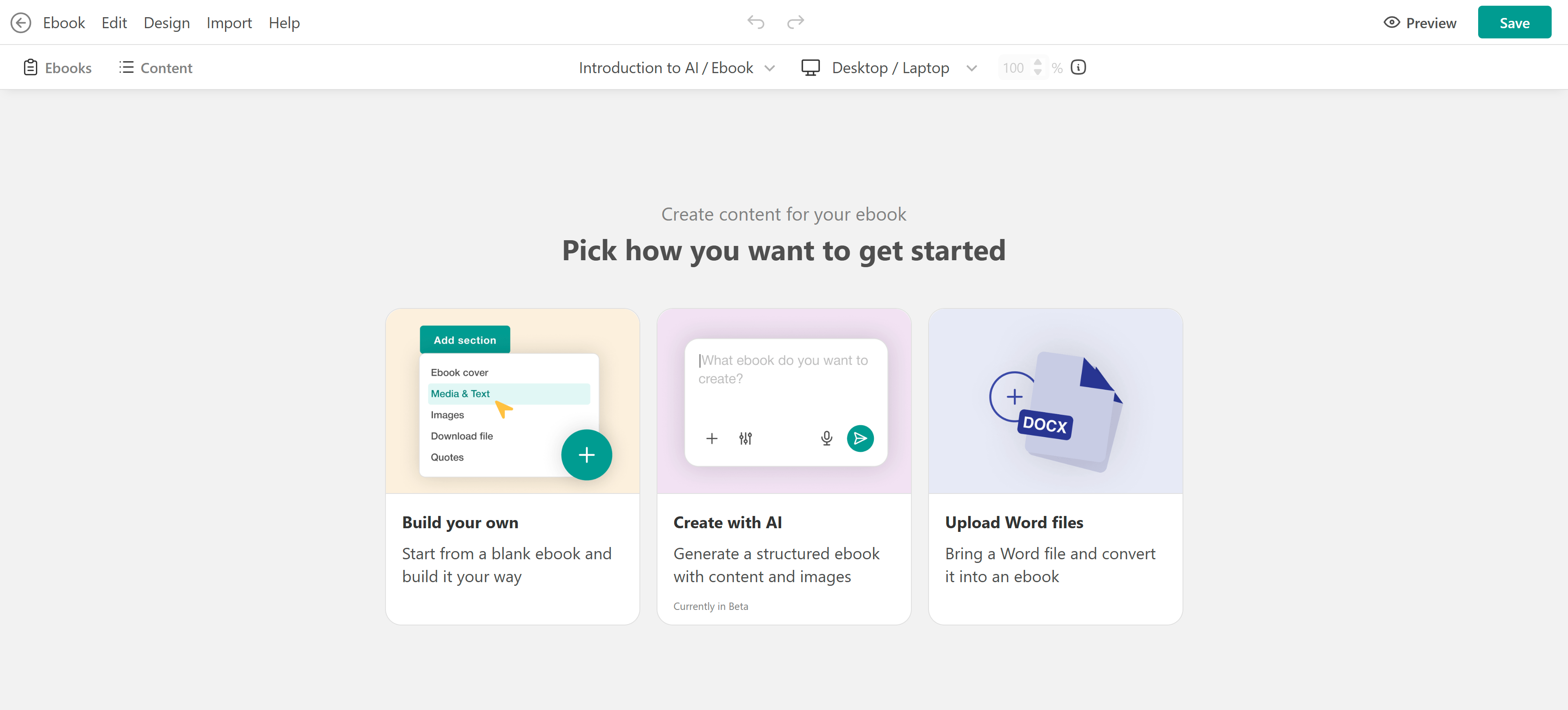Click the Add section button

coord(464,340)
